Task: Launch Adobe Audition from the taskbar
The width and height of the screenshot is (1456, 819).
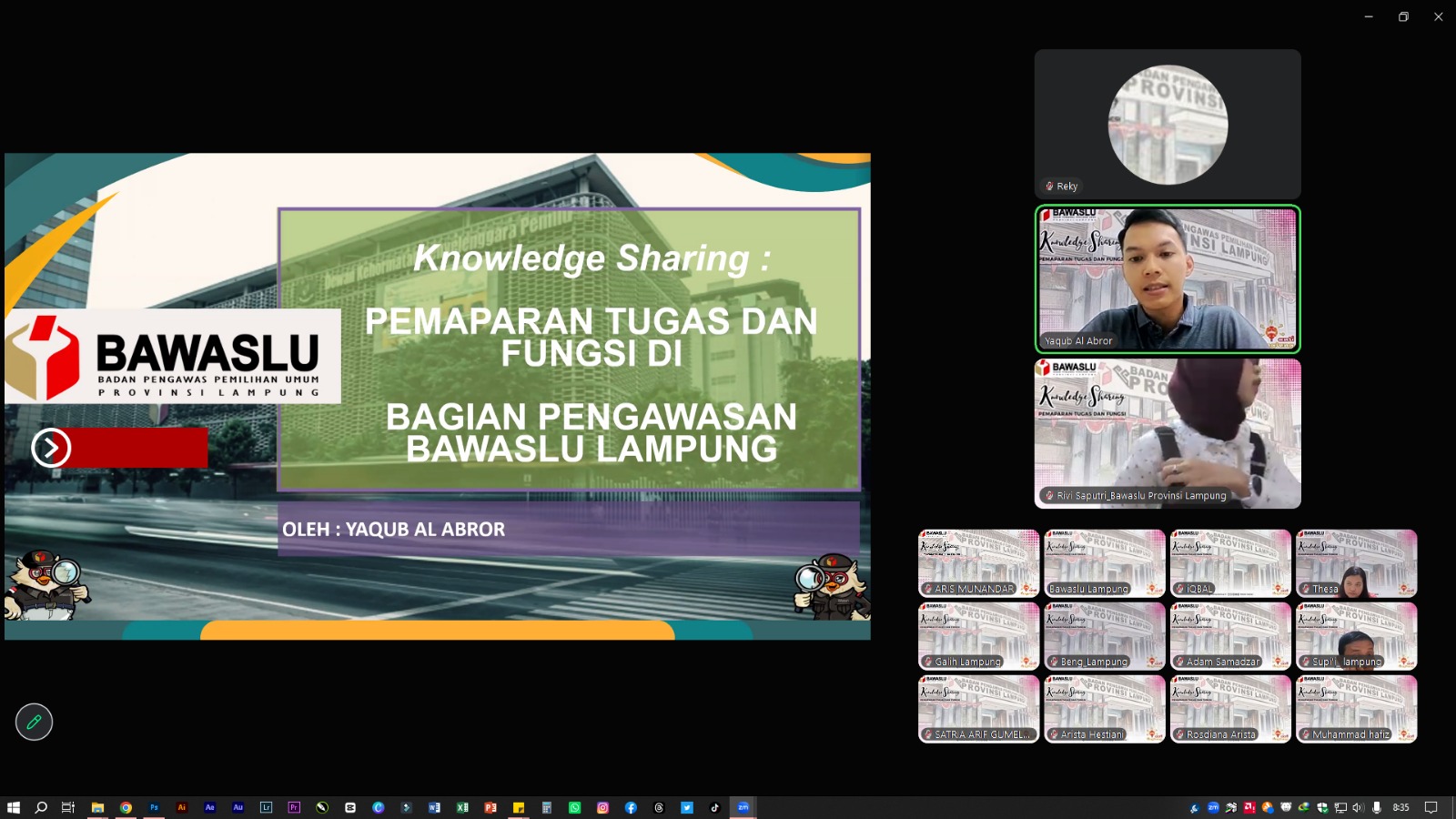Action: click(238, 807)
